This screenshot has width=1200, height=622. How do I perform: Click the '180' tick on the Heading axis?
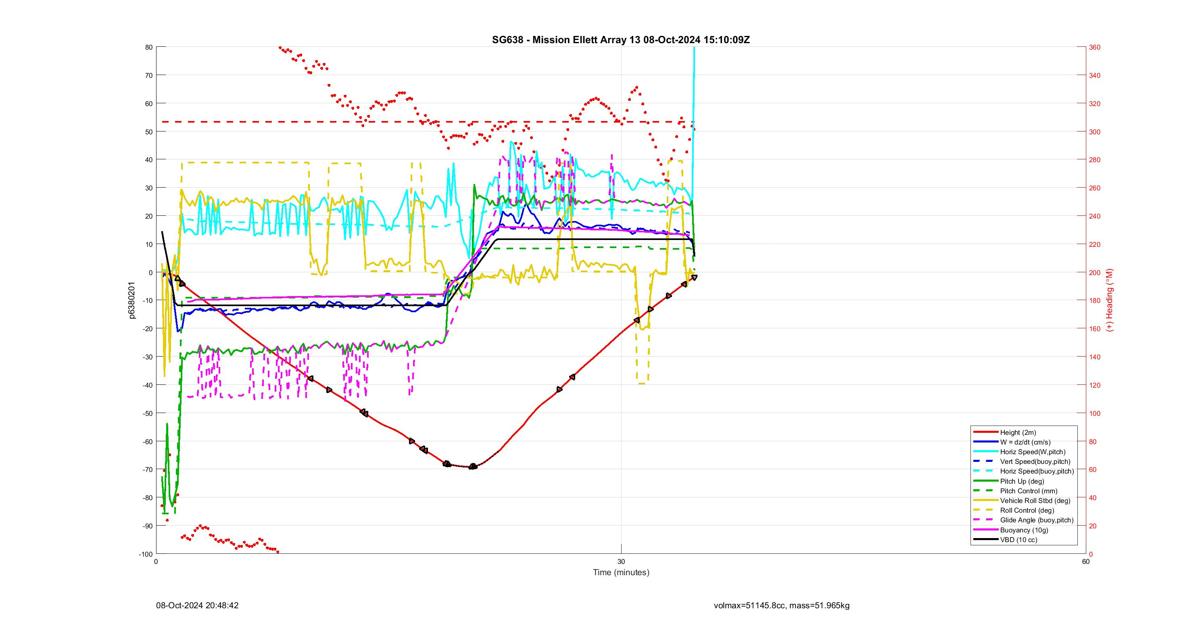(1095, 300)
